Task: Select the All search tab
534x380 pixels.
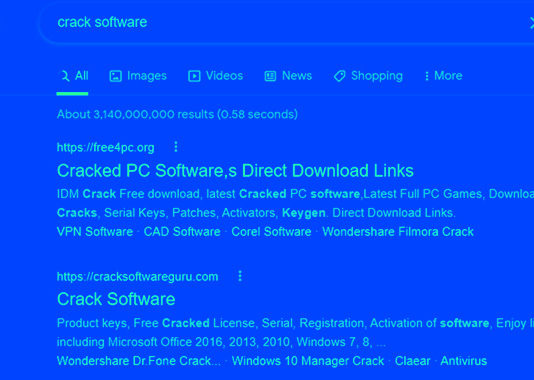Action: (73, 76)
